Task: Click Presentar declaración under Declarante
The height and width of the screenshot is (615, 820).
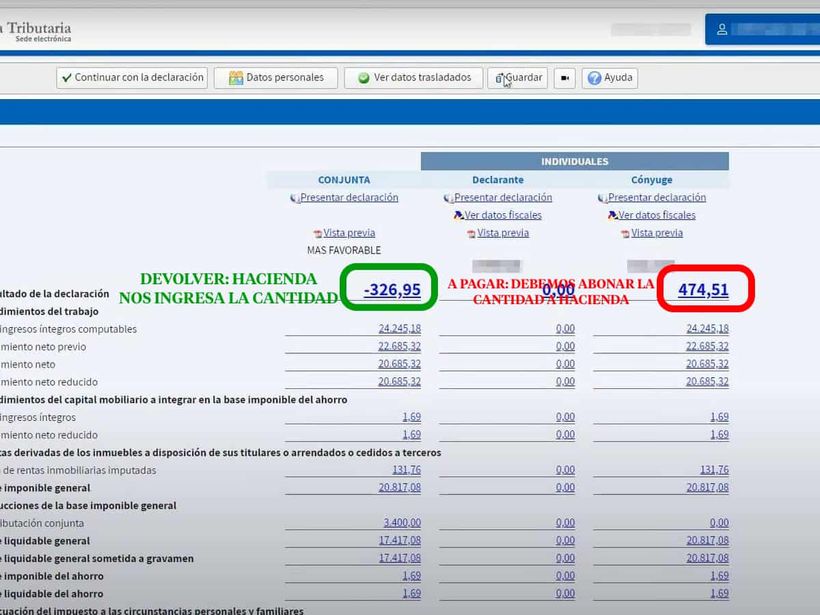Action: pos(503,198)
